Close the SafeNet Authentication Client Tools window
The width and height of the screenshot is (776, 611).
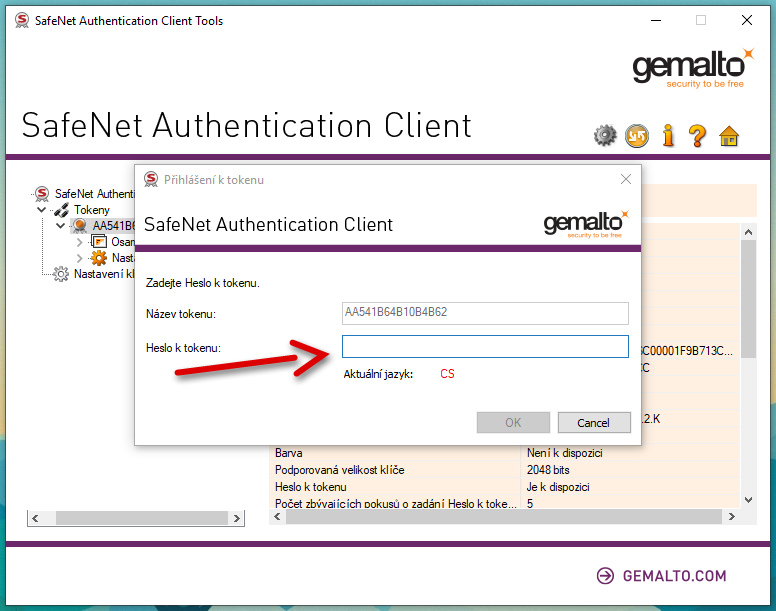coord(747,20)
